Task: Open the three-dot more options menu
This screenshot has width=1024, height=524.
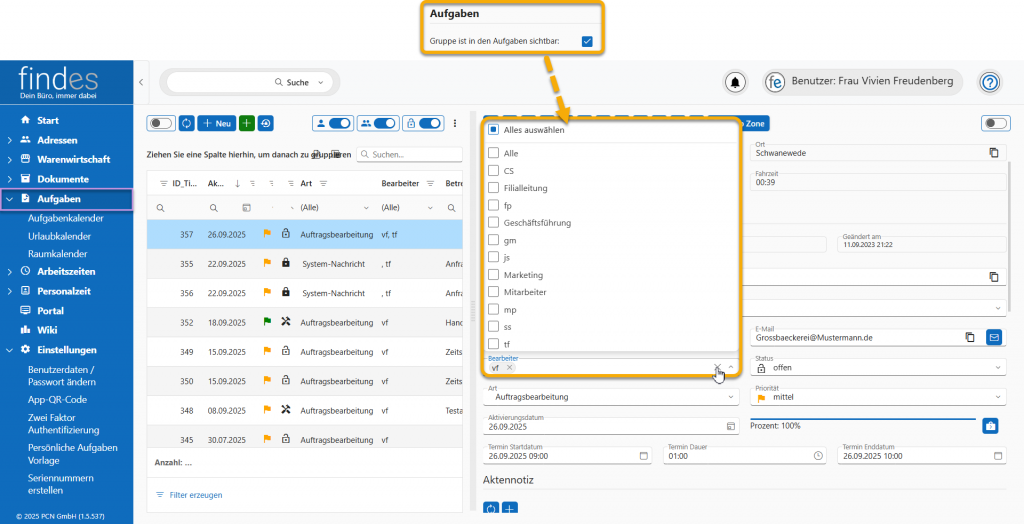Action: [456, 123]
